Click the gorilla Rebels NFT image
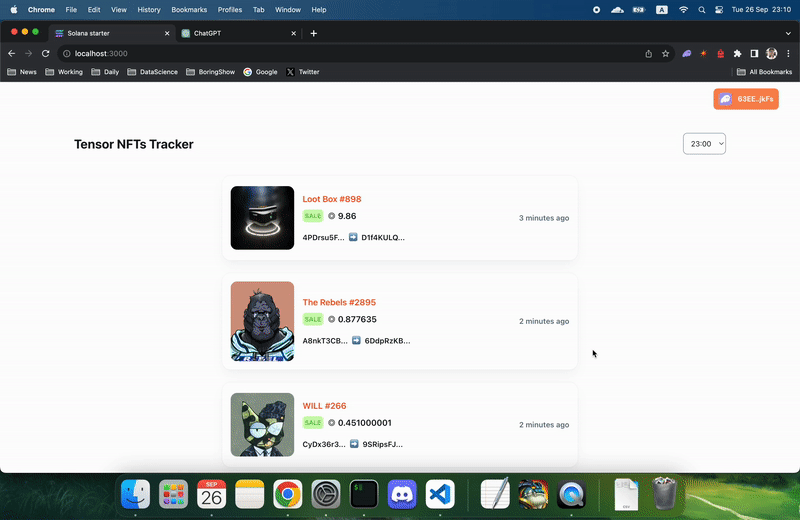This screenshot has height=520, width=800. click(262, 321)
